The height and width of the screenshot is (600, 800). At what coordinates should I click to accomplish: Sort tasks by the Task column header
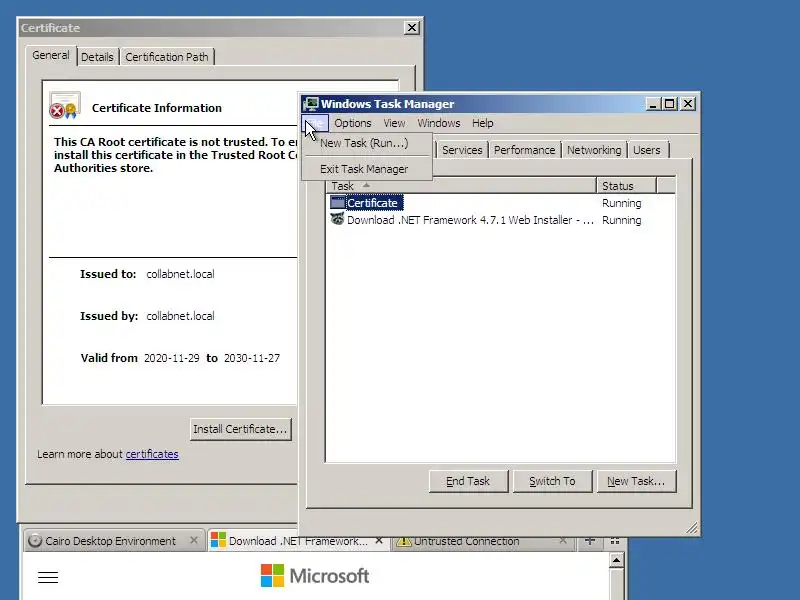(461, 186)
